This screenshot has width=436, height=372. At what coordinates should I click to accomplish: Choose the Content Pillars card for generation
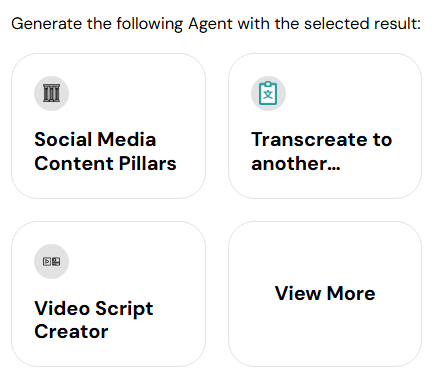108,126
